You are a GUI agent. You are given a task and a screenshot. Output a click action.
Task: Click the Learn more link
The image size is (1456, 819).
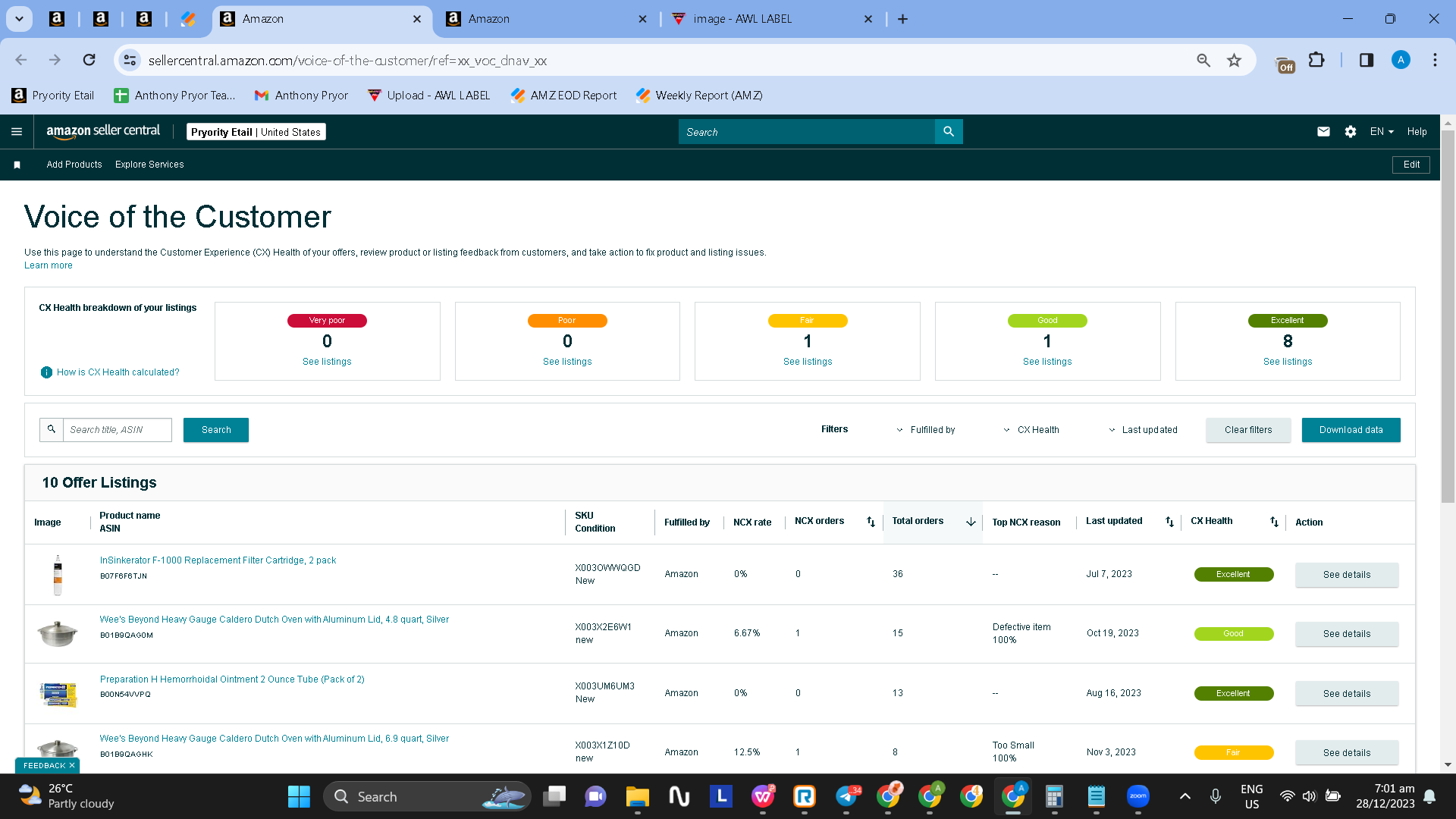coord(49,265)
